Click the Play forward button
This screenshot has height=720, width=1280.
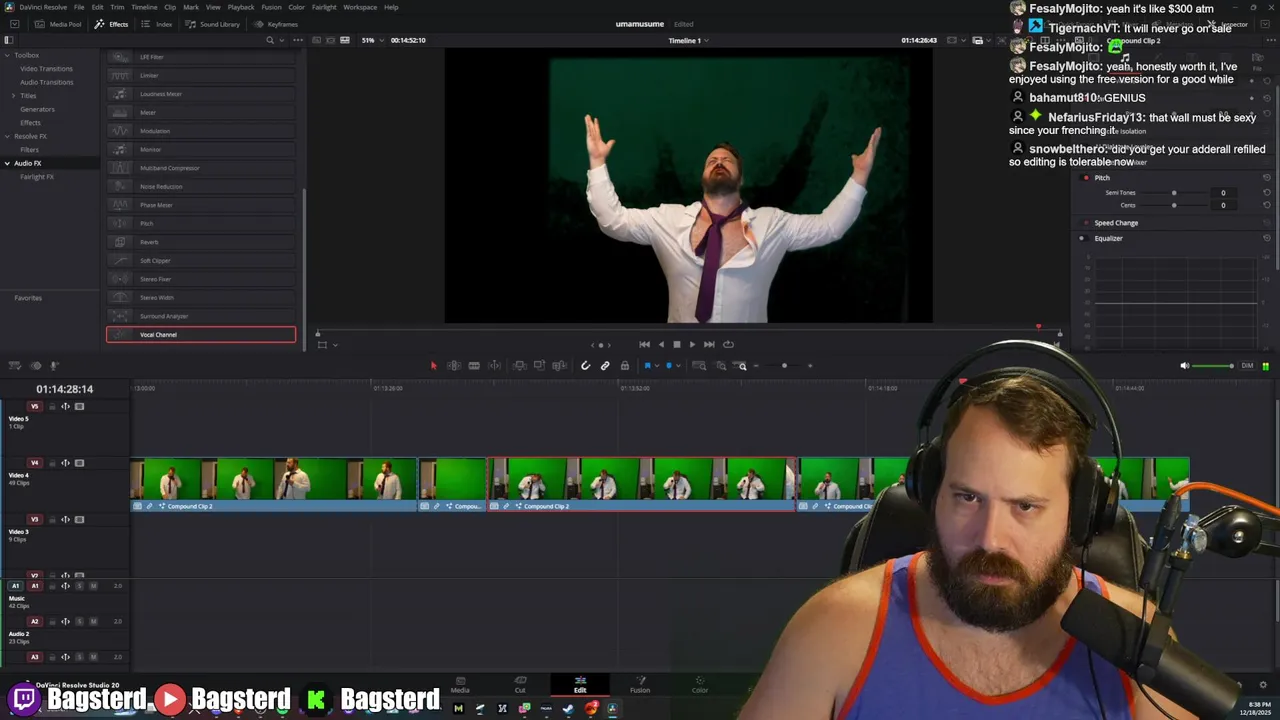click(x=692, y=344)
